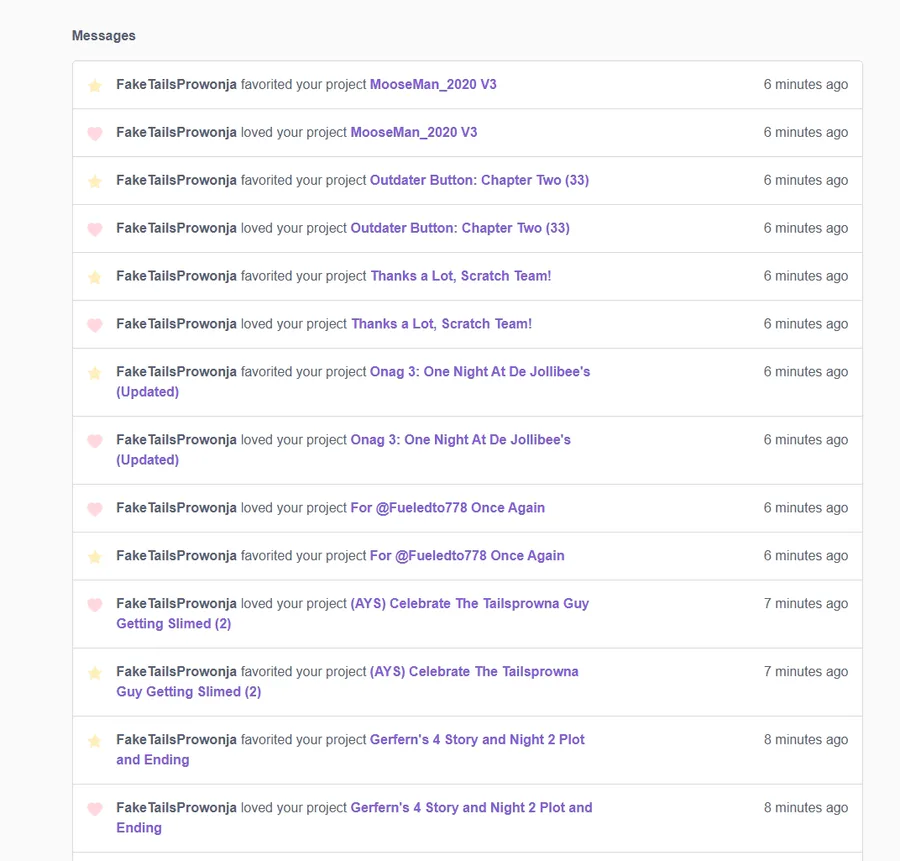This screenshot has height=861, width=900.
Task: Click star icon for Fueledto778 favorite message
Action: [x=95, y=557]
